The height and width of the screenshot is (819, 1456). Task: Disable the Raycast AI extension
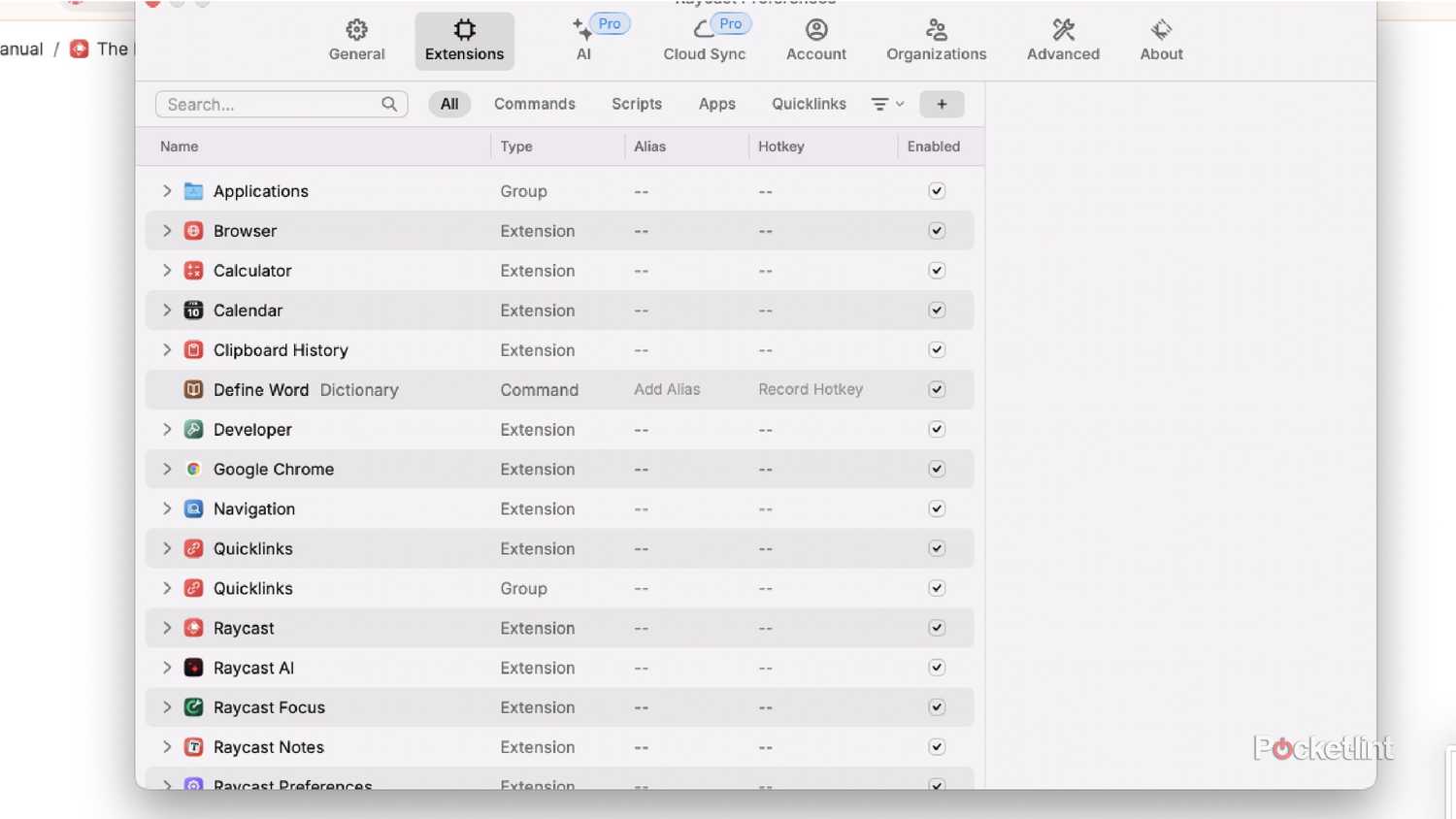(936, 668)
